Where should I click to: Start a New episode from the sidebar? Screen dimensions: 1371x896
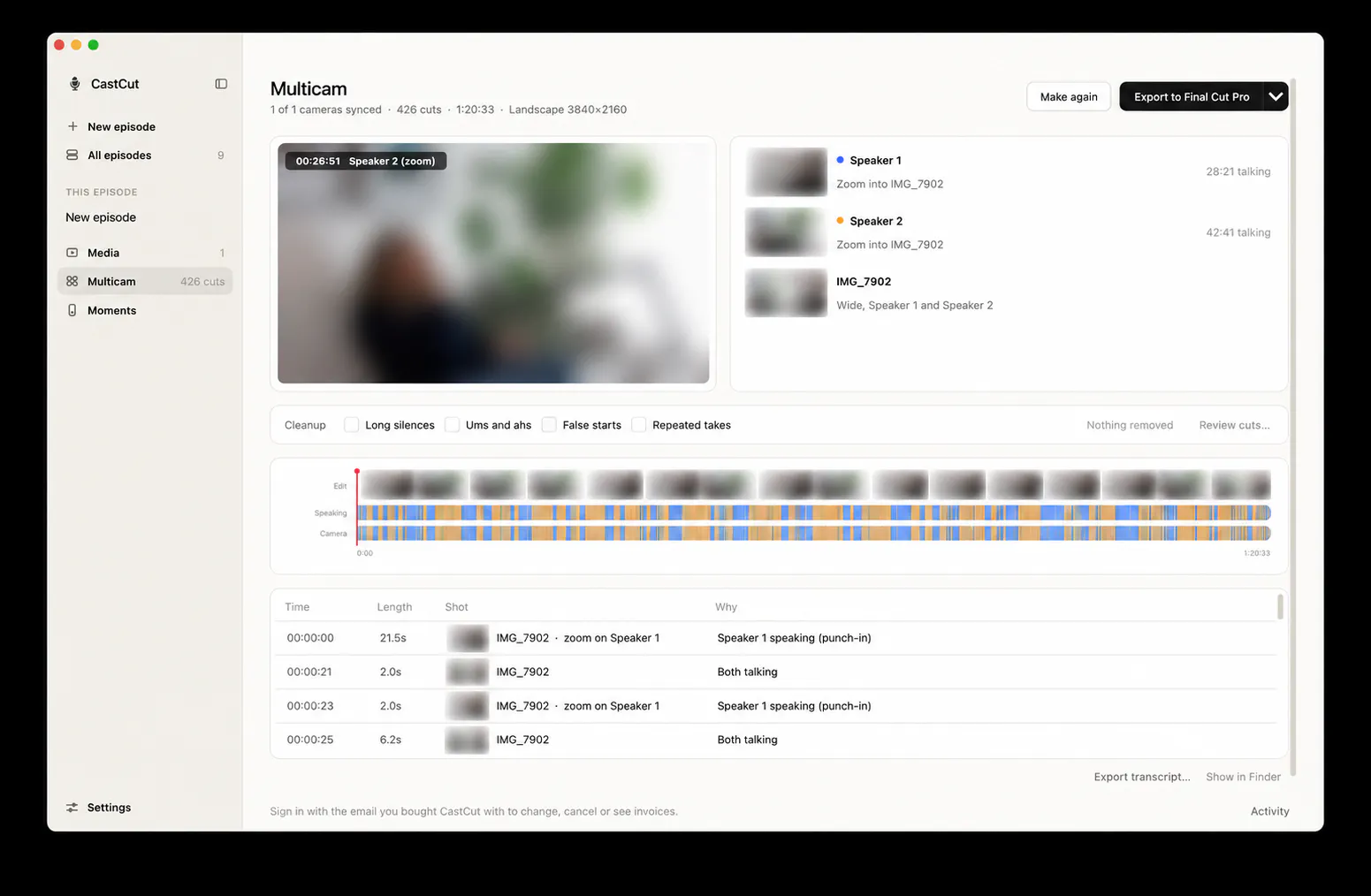coord(145,126)
